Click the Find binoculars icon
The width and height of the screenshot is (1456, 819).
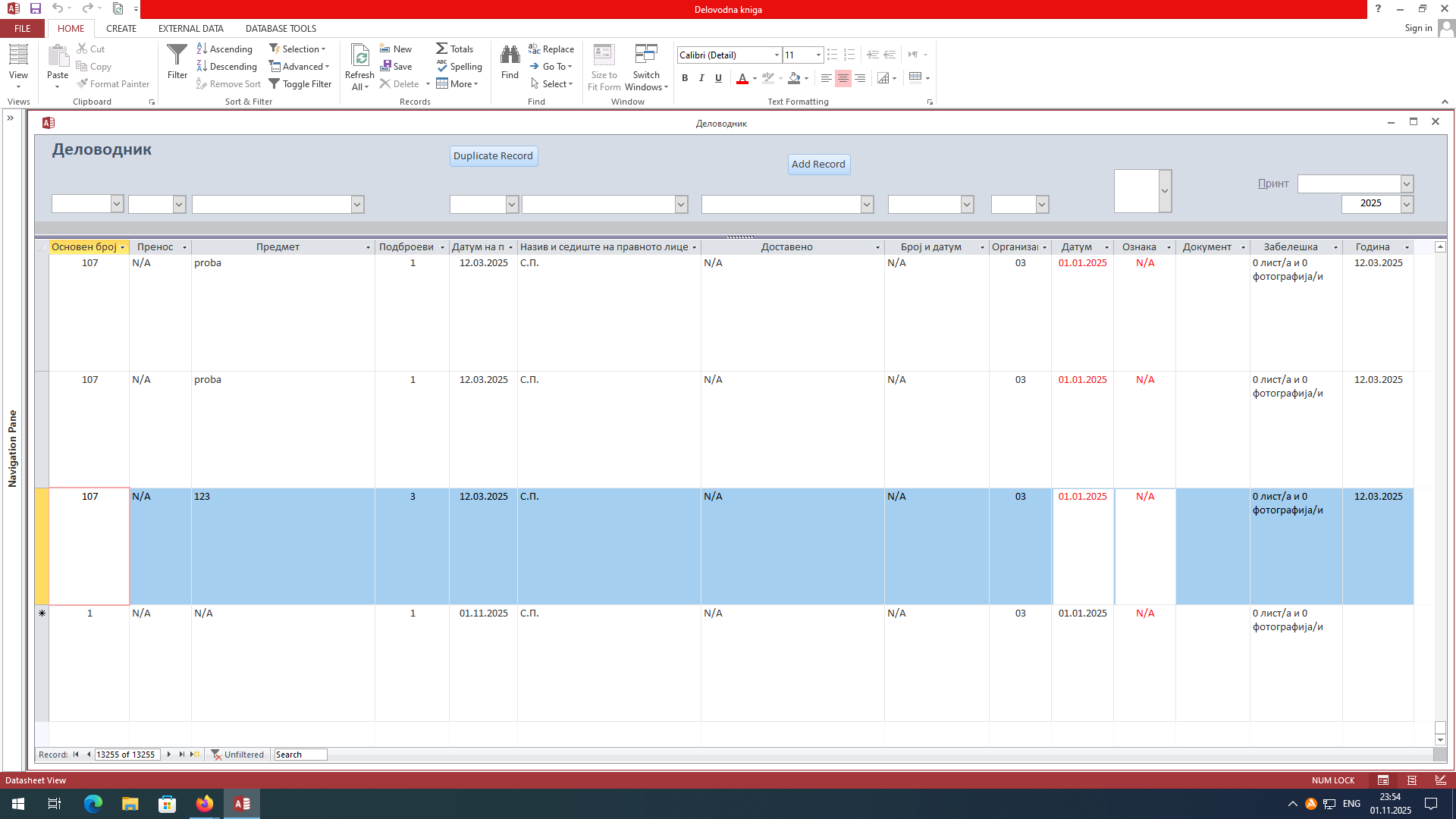[510, 55]
